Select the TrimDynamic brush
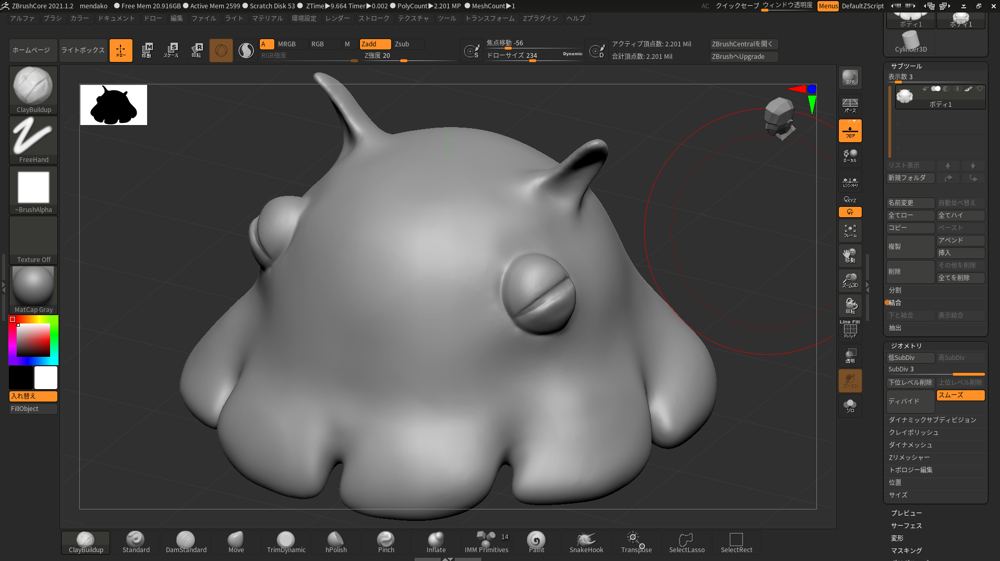 (286, 542)
